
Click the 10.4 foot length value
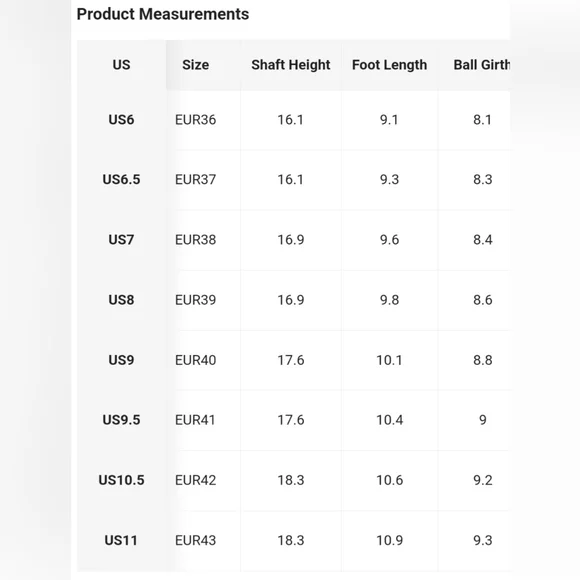(390, 420)
